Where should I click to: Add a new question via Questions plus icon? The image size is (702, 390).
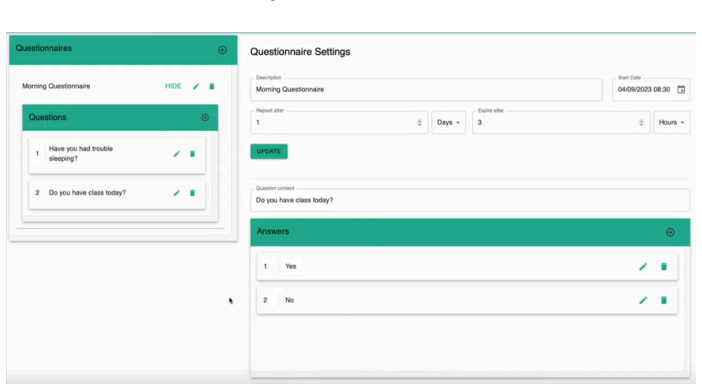205,117
